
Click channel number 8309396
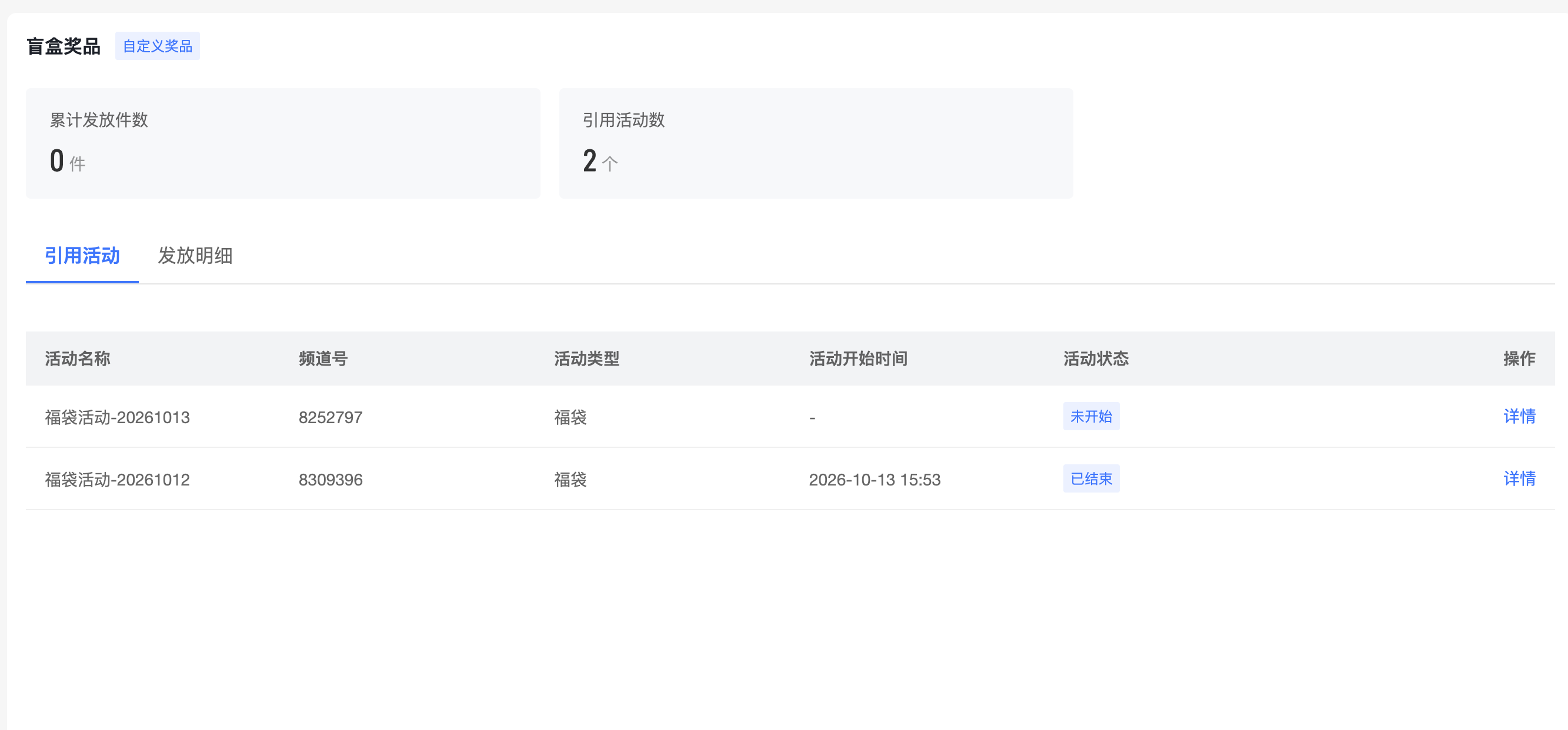[331, 480]
